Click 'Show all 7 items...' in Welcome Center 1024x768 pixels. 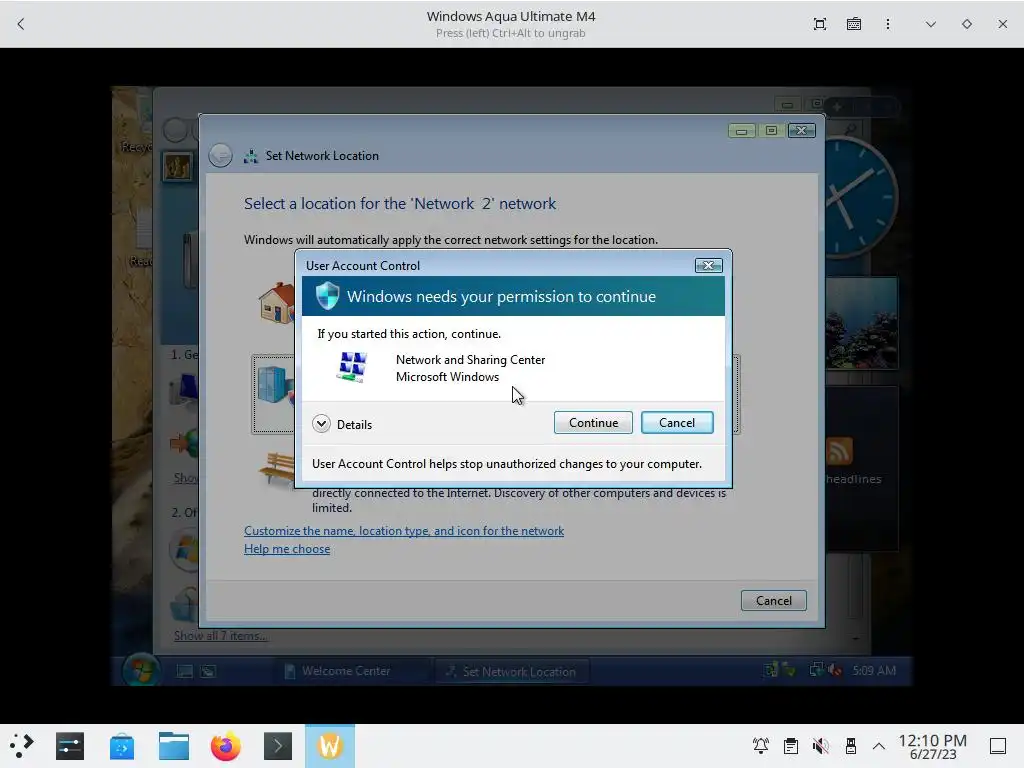click(x=220, y=635)
